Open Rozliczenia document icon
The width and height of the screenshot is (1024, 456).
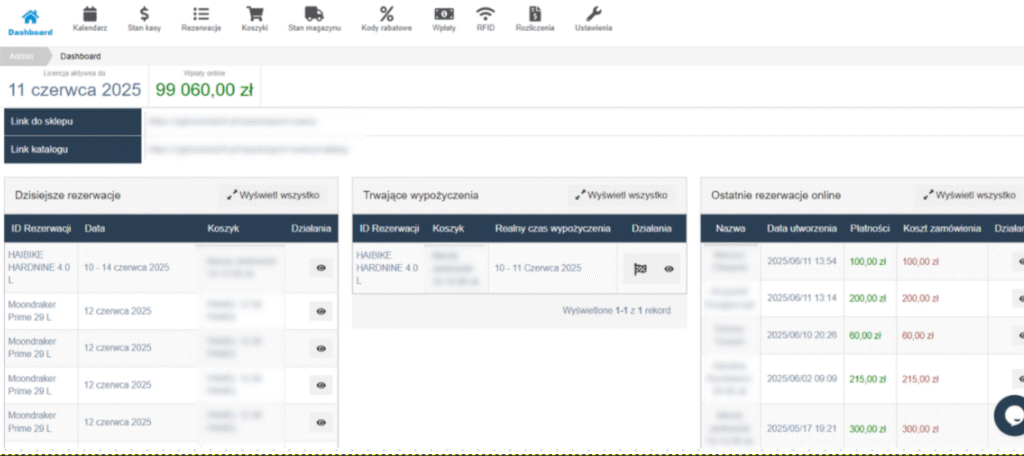[x=536, y=15]
